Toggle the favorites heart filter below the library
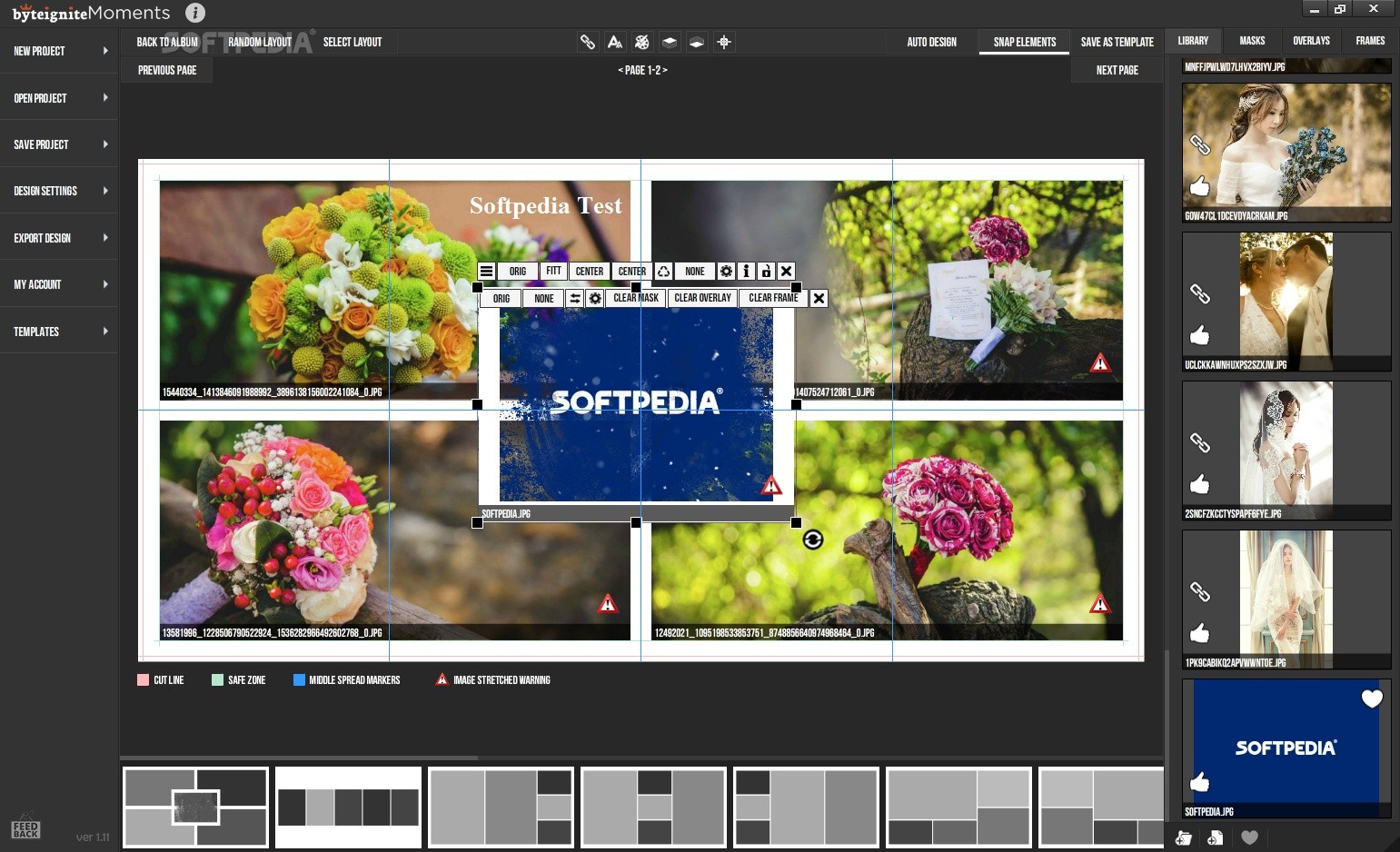This screenshot has width=1400, height=852. 1250,837
